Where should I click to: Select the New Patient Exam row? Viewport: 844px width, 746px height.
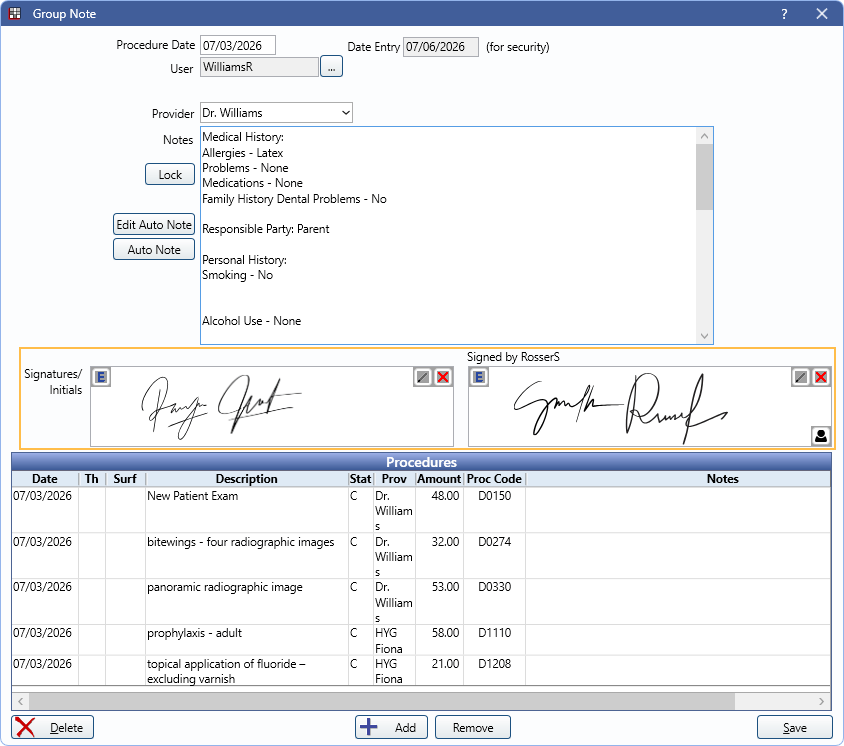click(421, 510)
